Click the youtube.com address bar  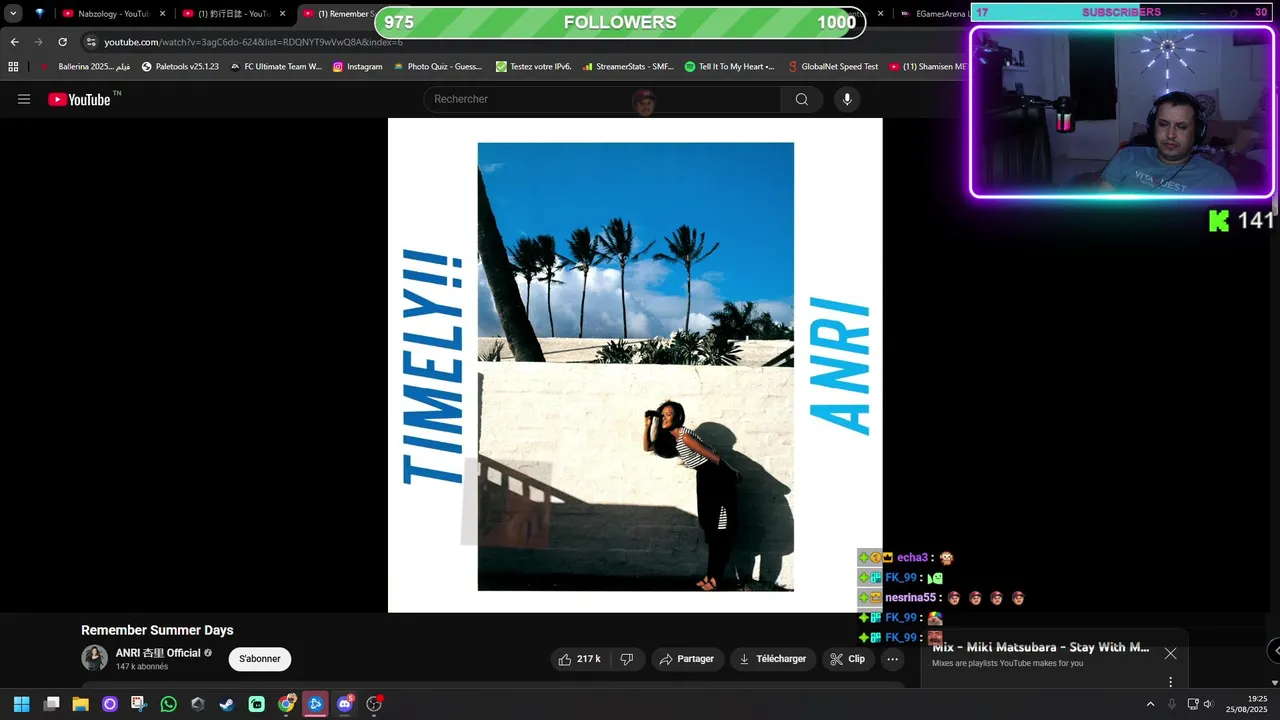click(x=253, y=42)
